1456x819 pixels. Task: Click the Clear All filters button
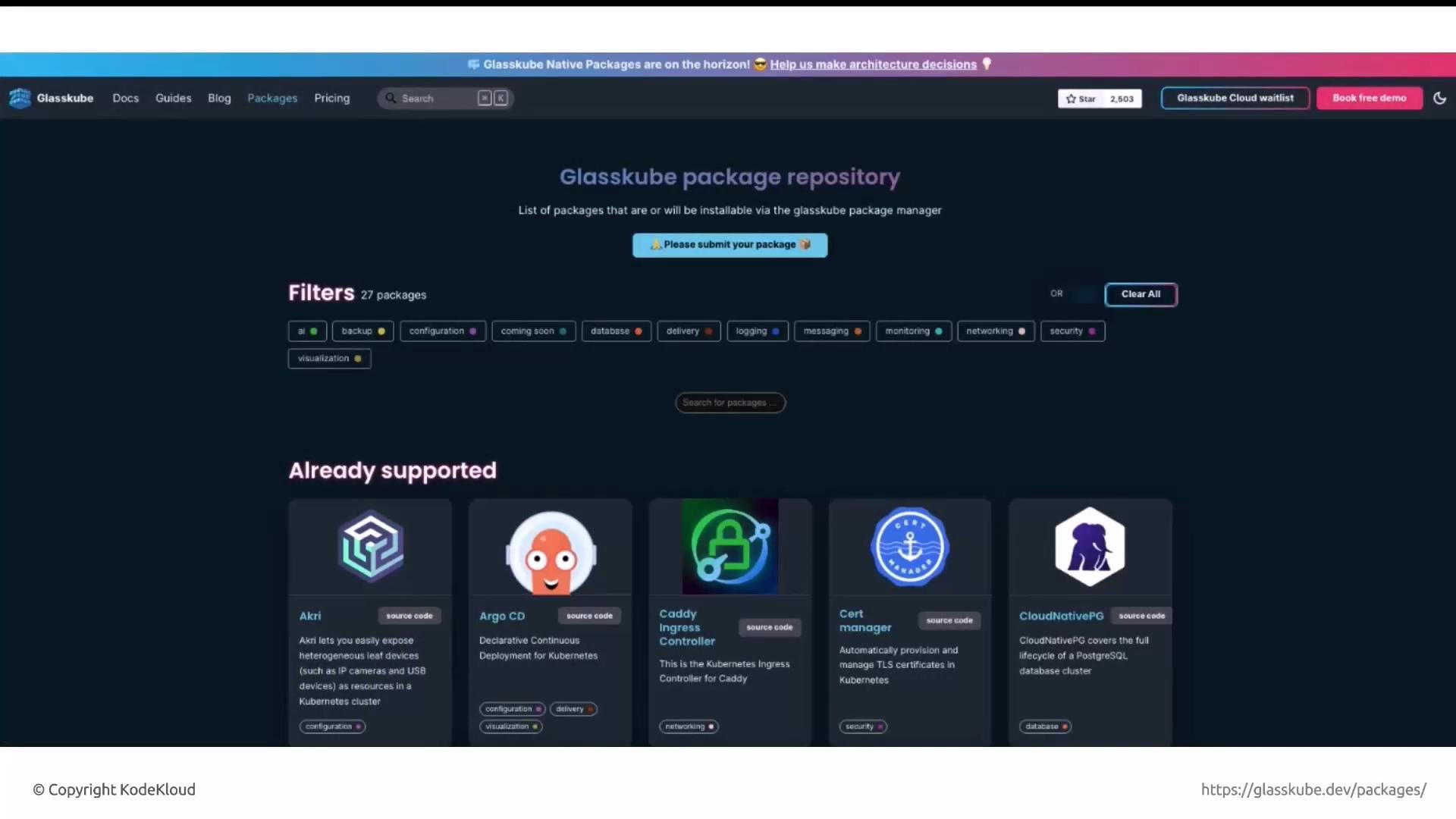click(1141, 294)
